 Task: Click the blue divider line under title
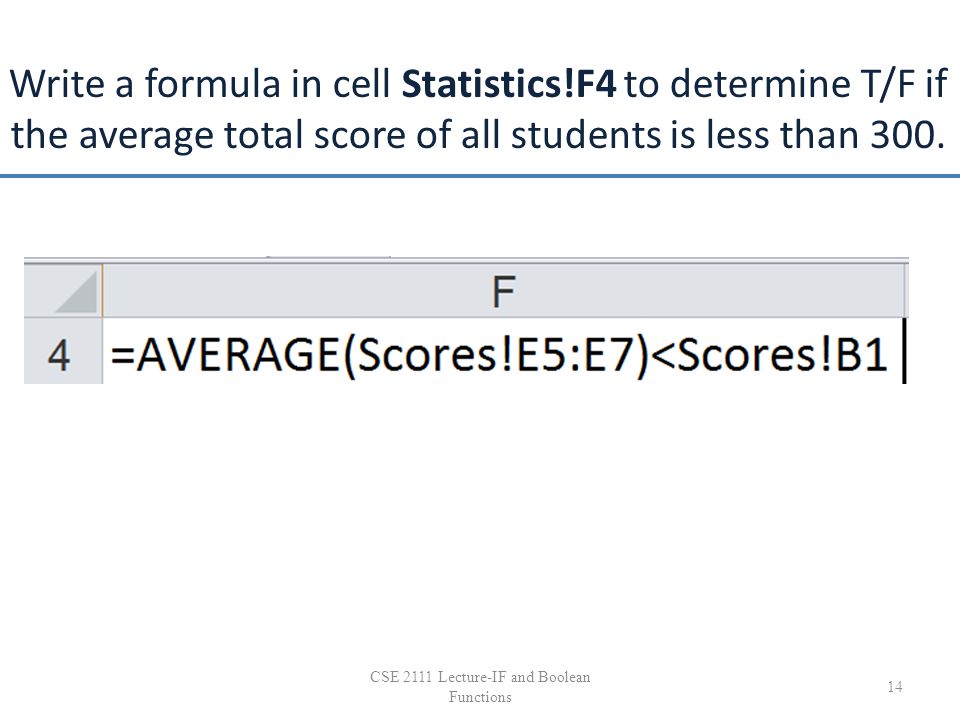coord(480,176)
